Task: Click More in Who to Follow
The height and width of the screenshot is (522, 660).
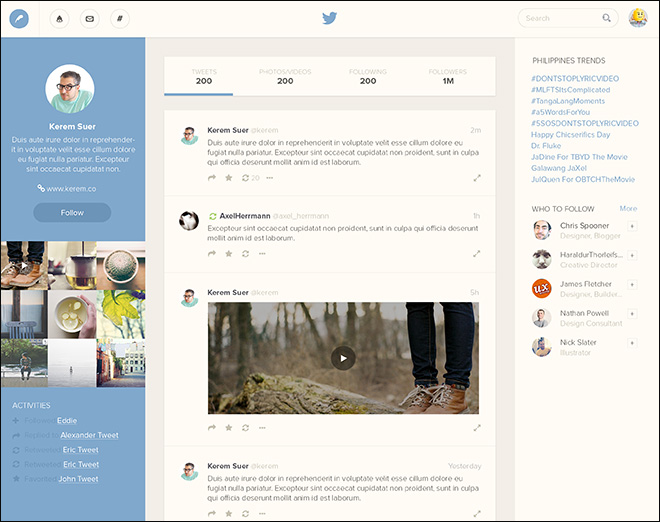Action: (628, 208)
